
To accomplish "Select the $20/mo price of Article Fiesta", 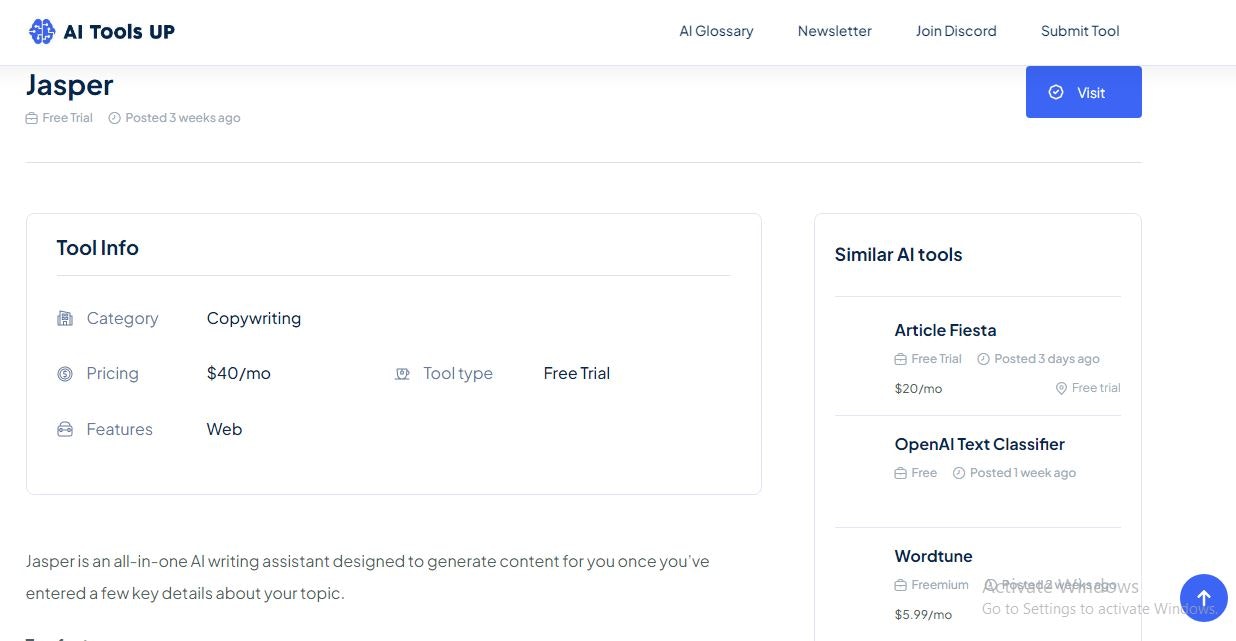I will (x=918, y=388).
